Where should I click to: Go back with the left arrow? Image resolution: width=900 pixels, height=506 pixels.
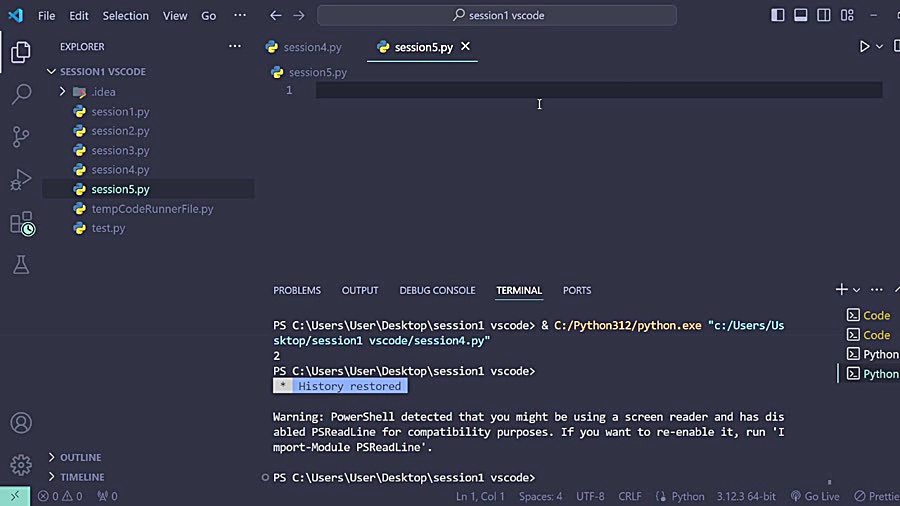tap(276, 15)
